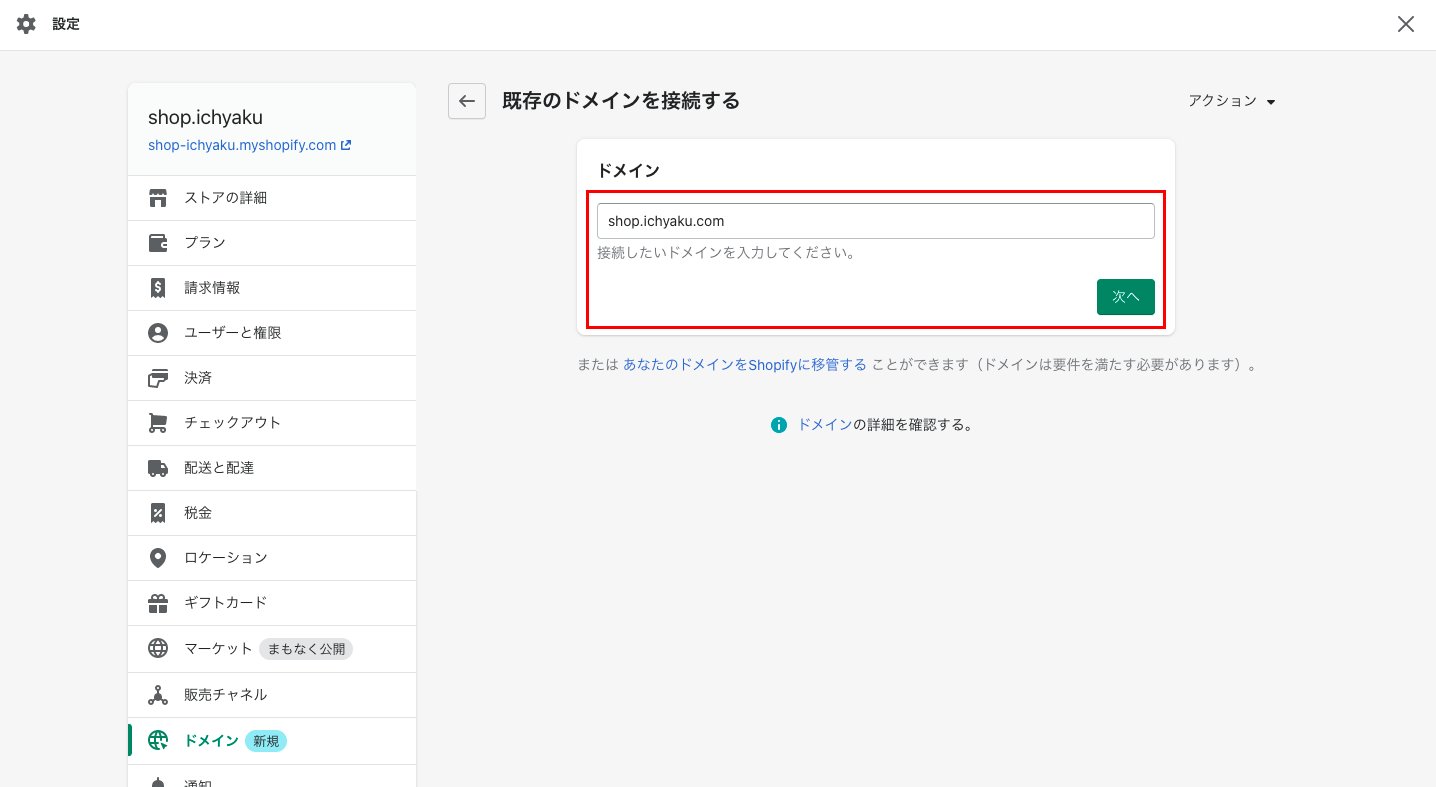The image size is (1436, 787).
Task: Click the 新規 badge next to ドメイン
Action: coord(266,741)
